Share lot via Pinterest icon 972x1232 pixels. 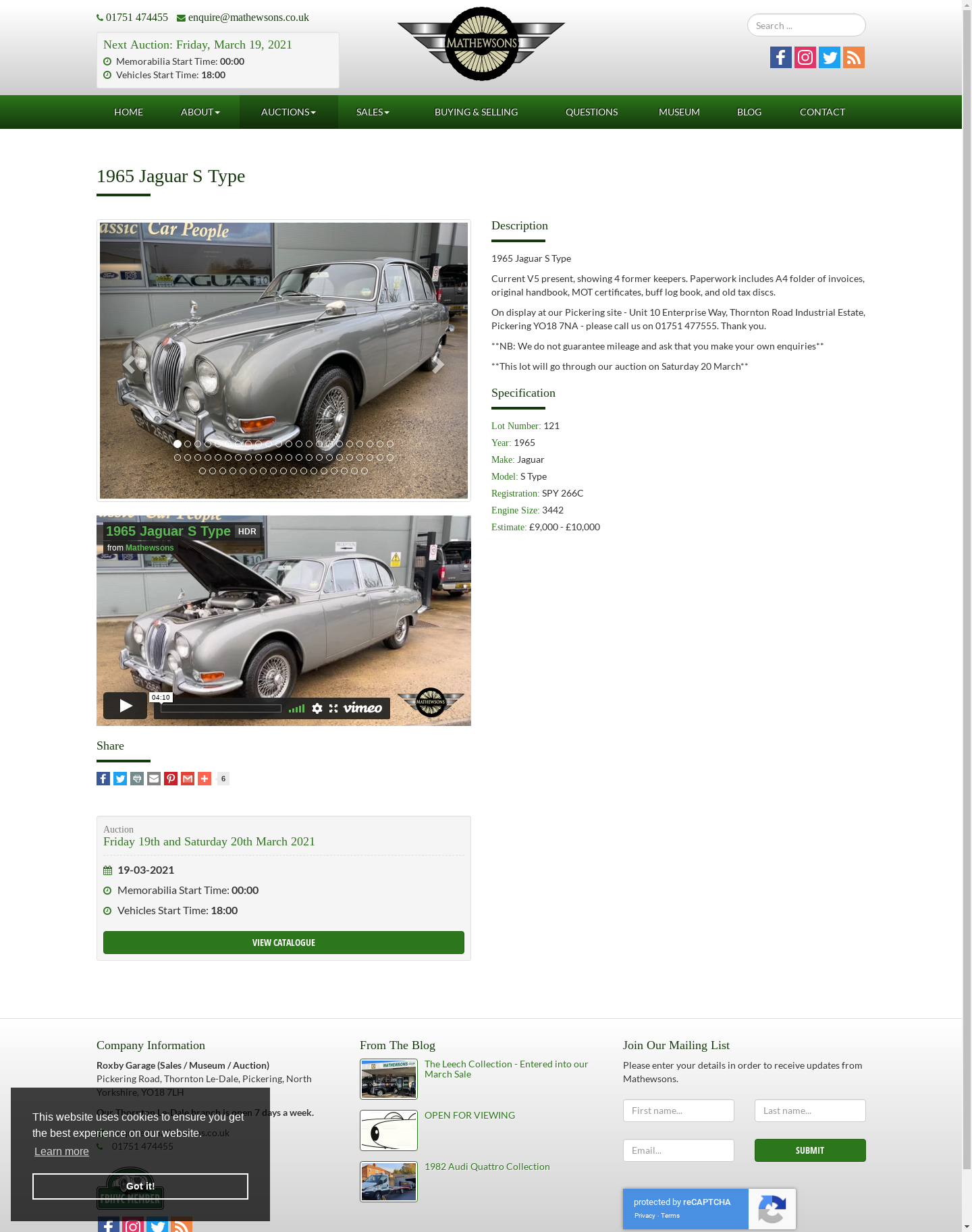(171, 779)
